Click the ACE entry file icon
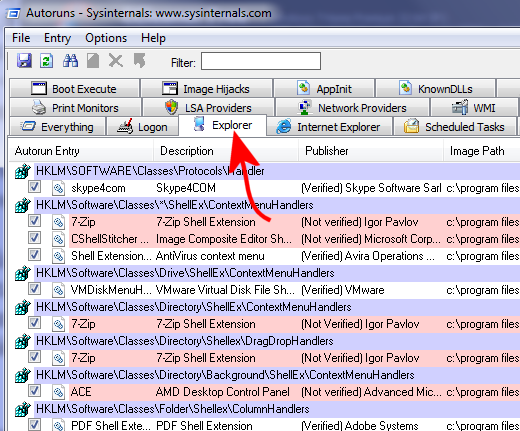The image size is (520, 431). click(x=58, y=392)
